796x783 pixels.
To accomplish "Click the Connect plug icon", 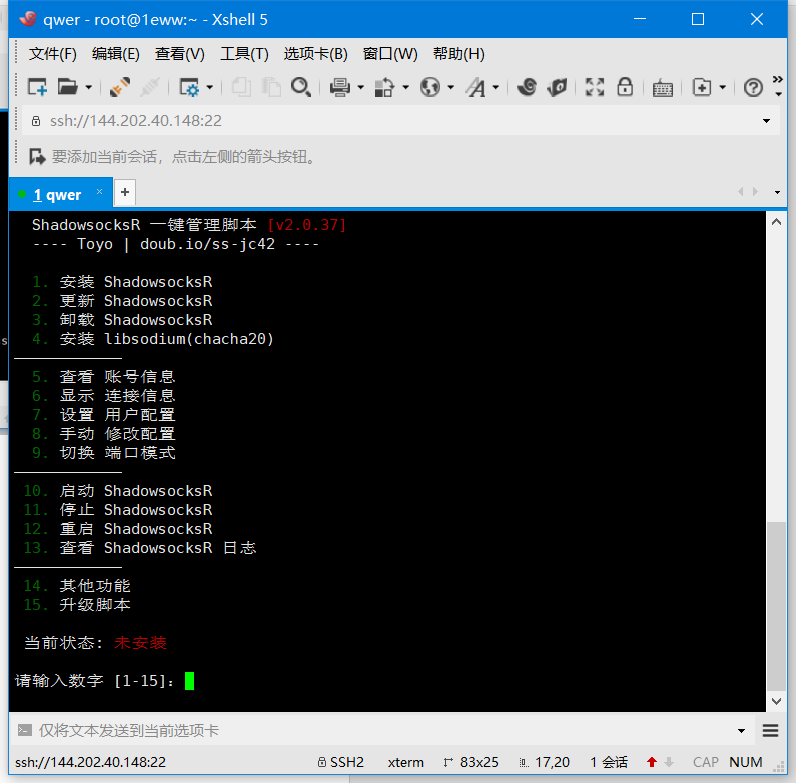I will [120, 87].
